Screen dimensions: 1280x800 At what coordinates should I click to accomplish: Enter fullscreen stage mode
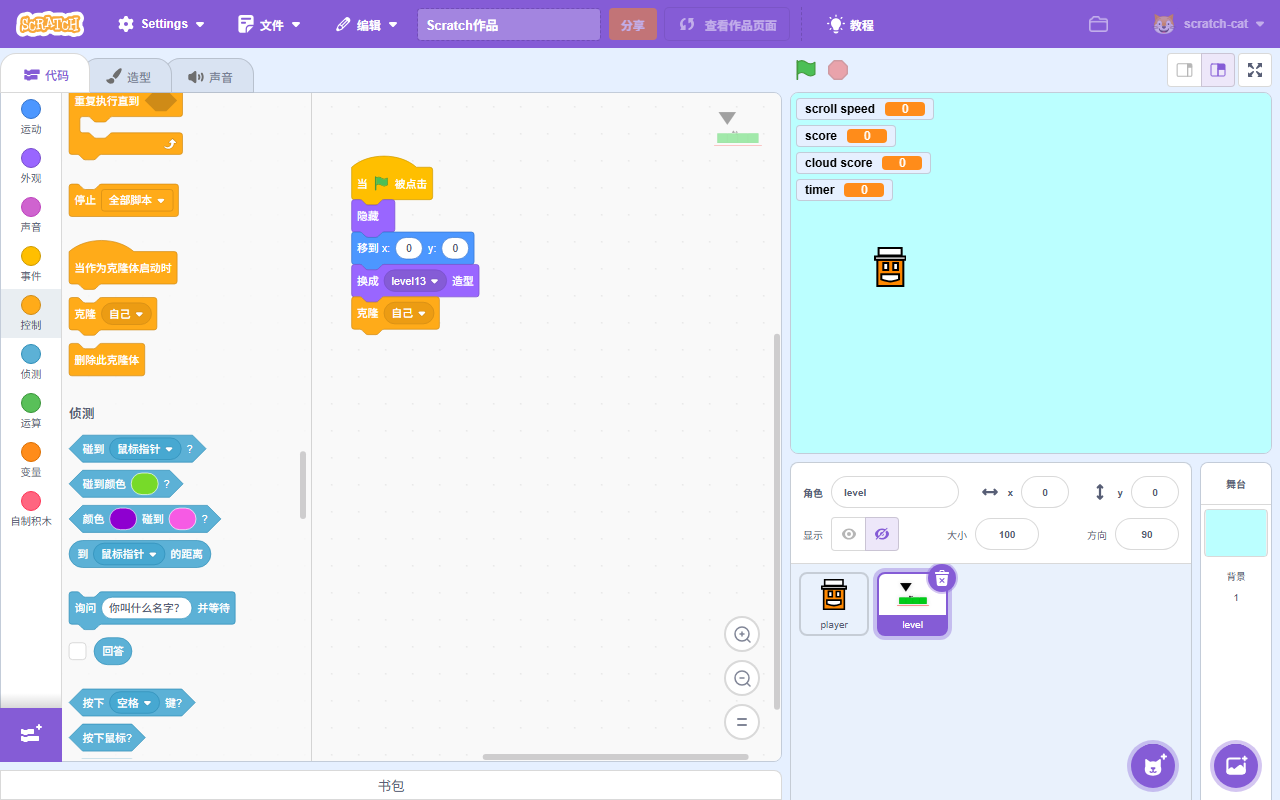[x=1255, y=70]
